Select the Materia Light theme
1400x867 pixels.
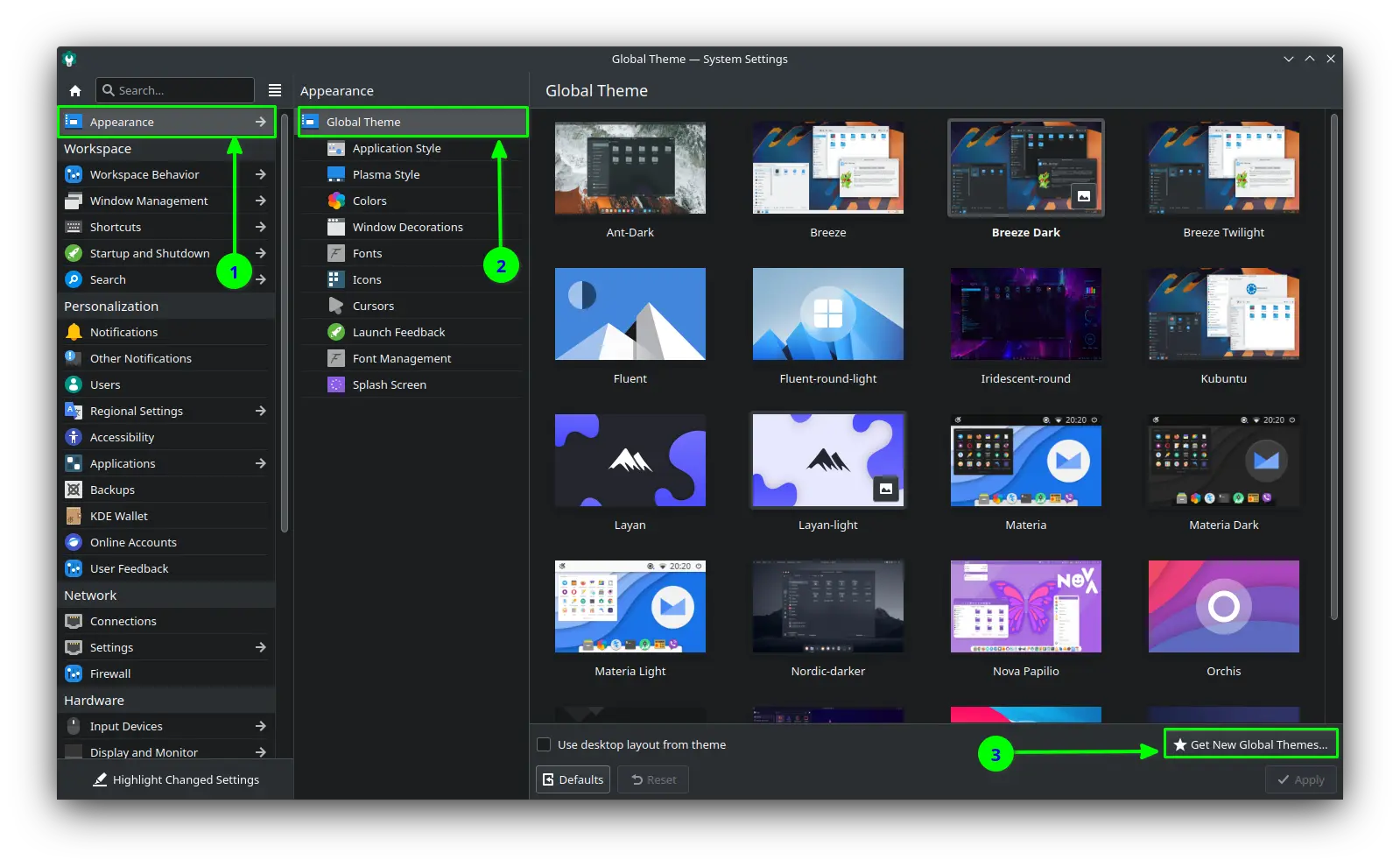(630, 607)
